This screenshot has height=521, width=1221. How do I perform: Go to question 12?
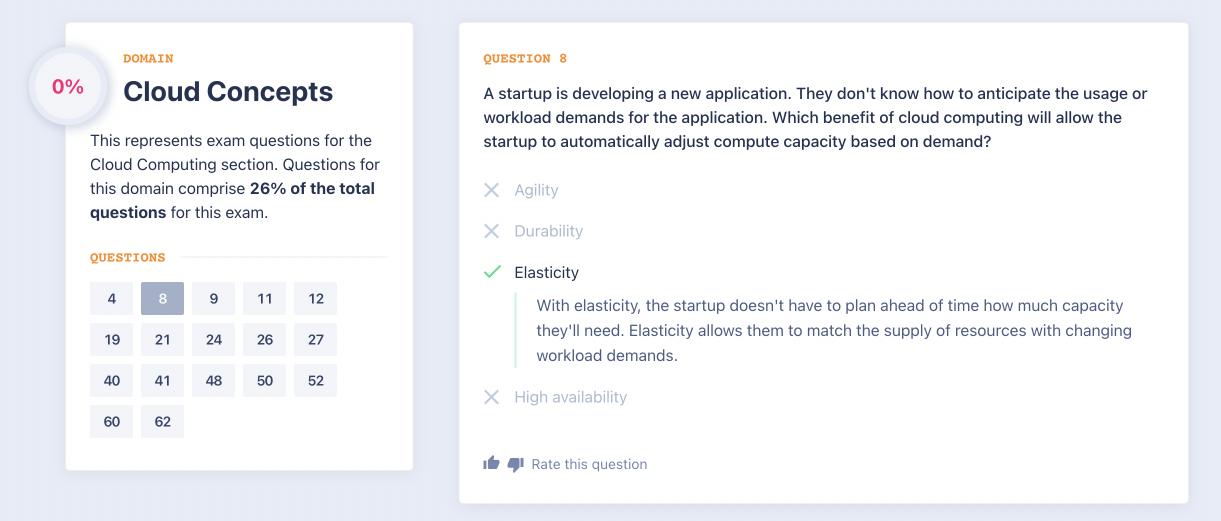[x=316, y=298]
